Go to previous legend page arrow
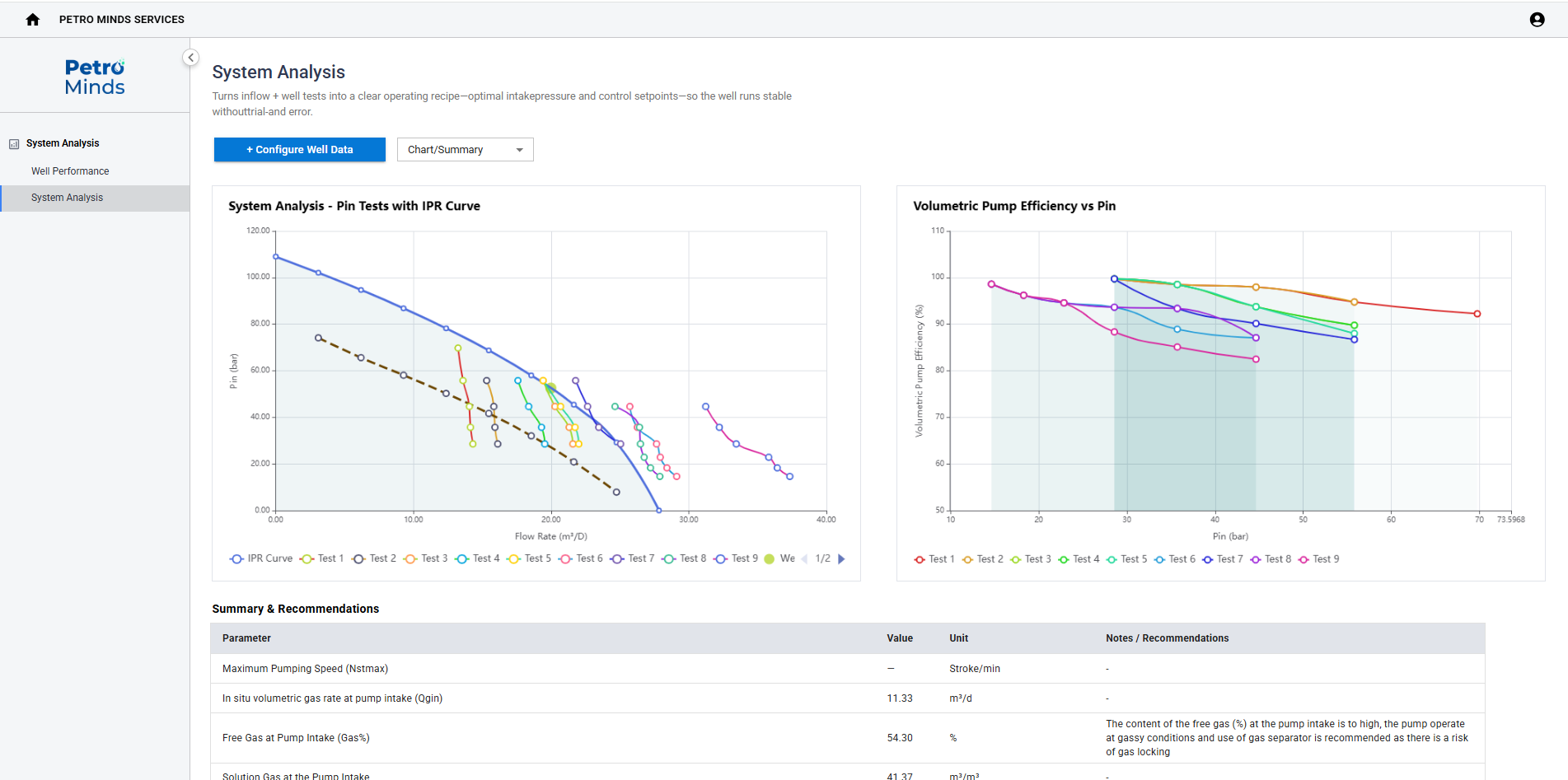 click(x=804, y=559)
